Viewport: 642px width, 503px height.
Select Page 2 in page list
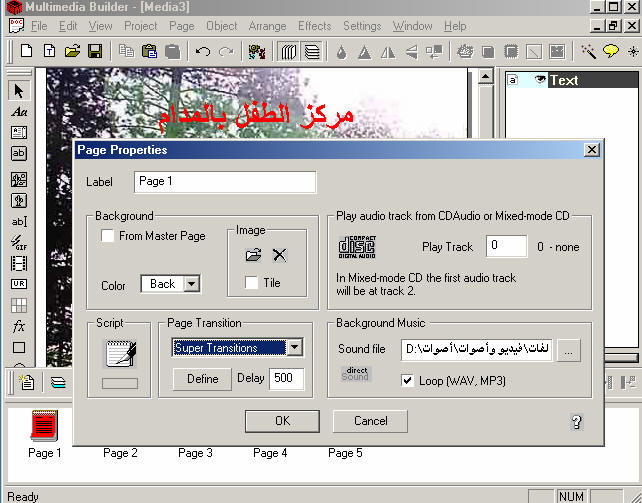120,453
